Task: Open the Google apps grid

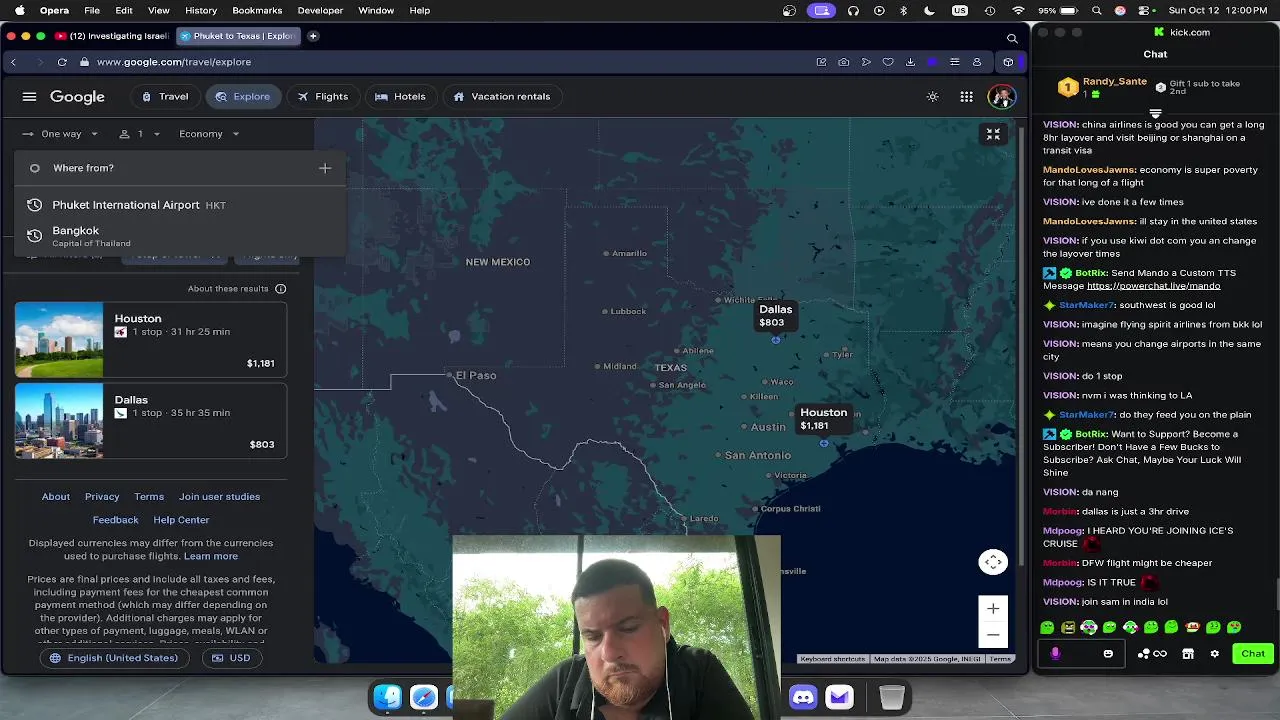Action: [x=966, y=97]
